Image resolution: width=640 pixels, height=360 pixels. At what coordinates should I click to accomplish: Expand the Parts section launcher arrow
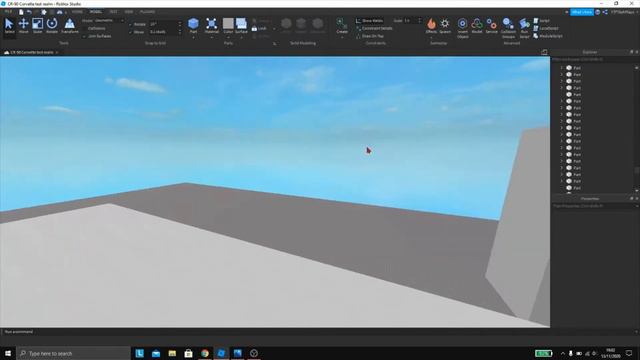[x=275, y=43]
